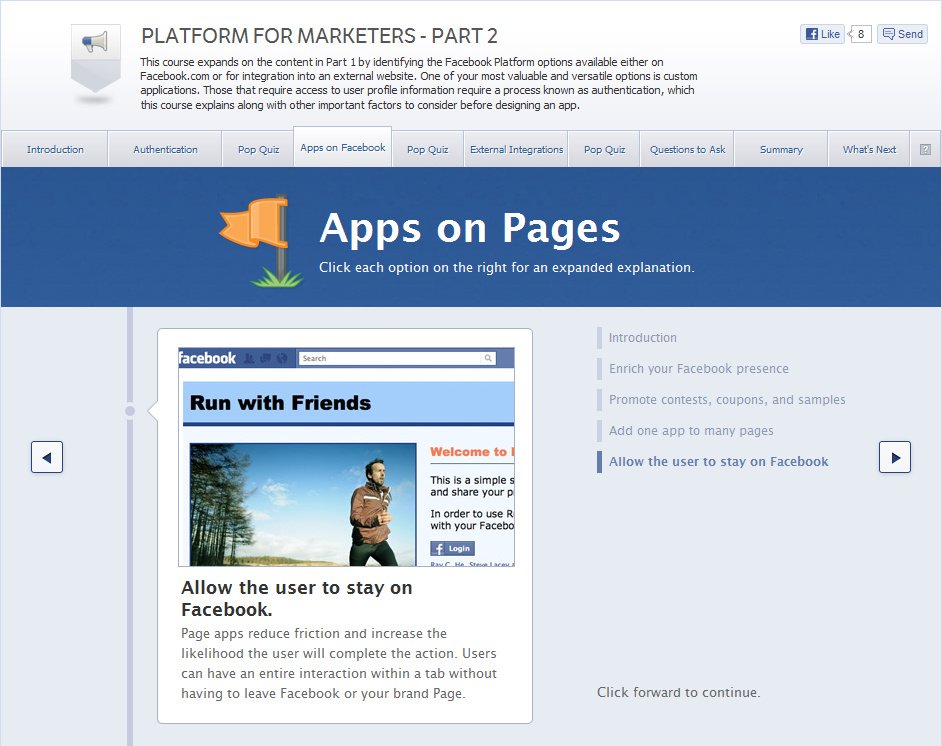The image size is (942, 746).
Task: Click the magnifier icon in the screenshot search box
Action: click(x=488, y=359)
